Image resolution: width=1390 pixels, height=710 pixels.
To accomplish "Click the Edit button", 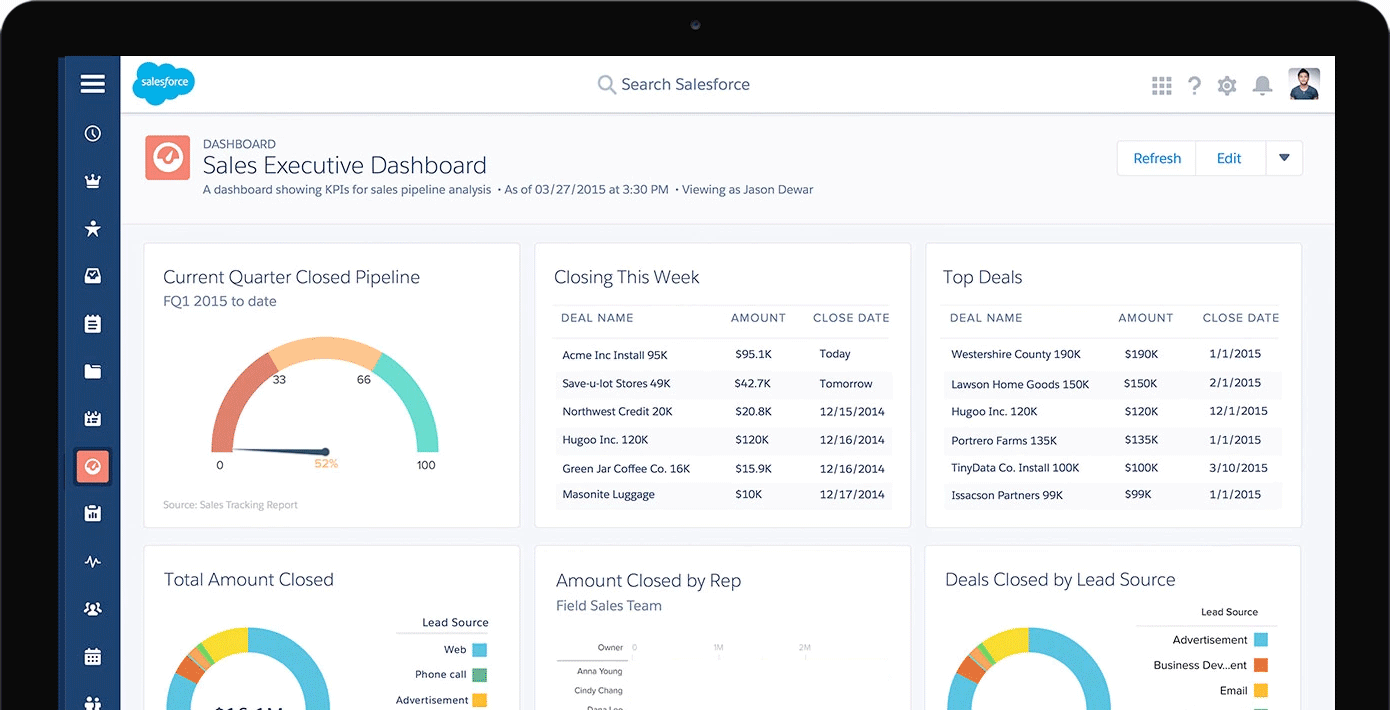I will (1229, 158).
